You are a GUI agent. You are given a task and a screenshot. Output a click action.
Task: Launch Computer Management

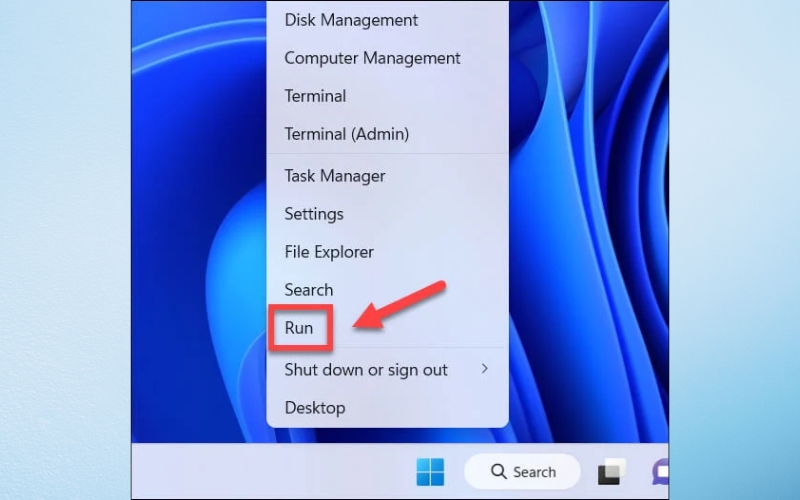(x=372, y=58)
